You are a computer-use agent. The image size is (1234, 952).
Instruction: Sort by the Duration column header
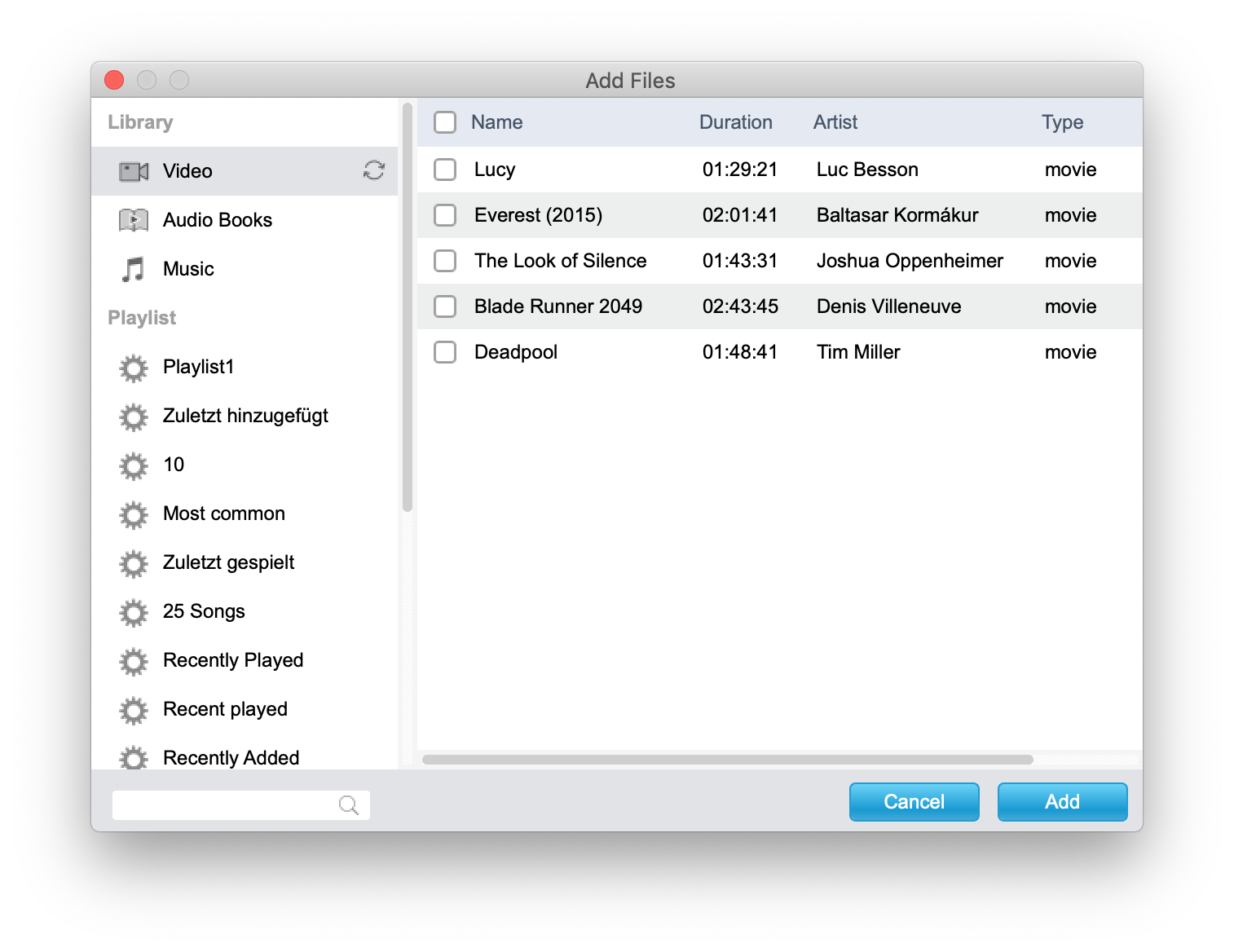736,122
